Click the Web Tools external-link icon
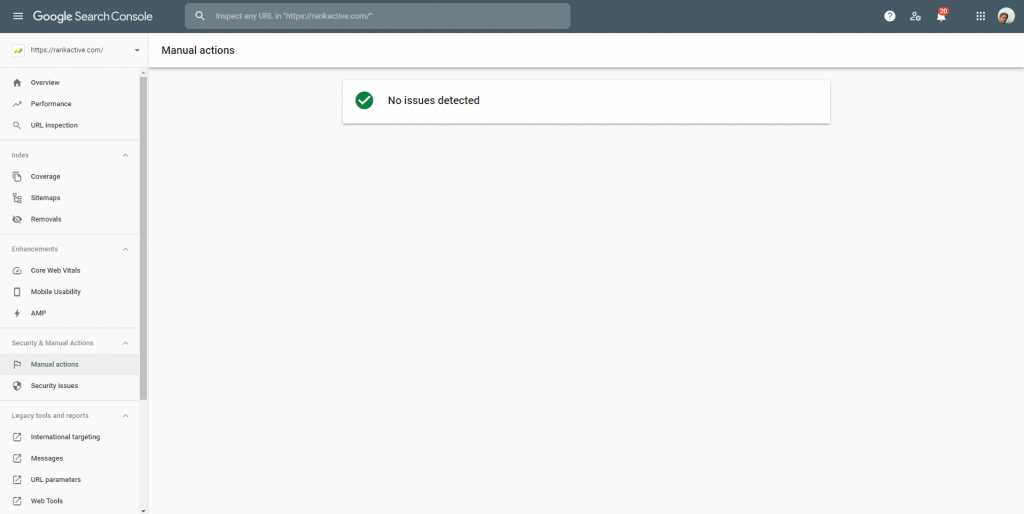The image size is (1024, 514). [17, 502]
